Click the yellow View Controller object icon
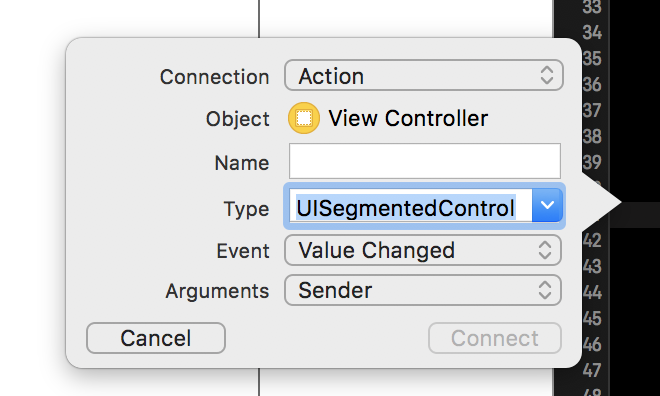 (x=303, y=118)
